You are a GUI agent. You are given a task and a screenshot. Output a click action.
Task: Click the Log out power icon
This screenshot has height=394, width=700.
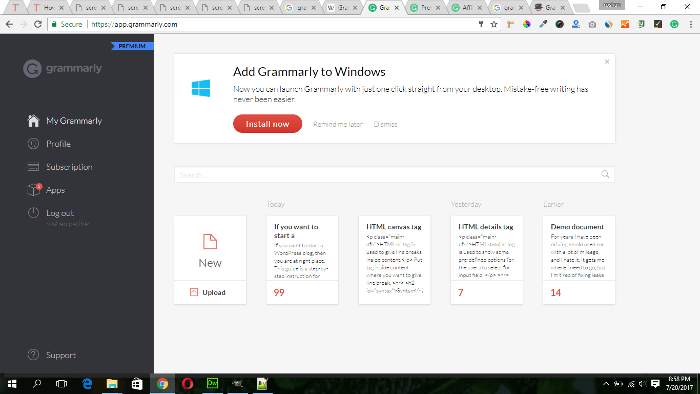(x=33, y=213)
